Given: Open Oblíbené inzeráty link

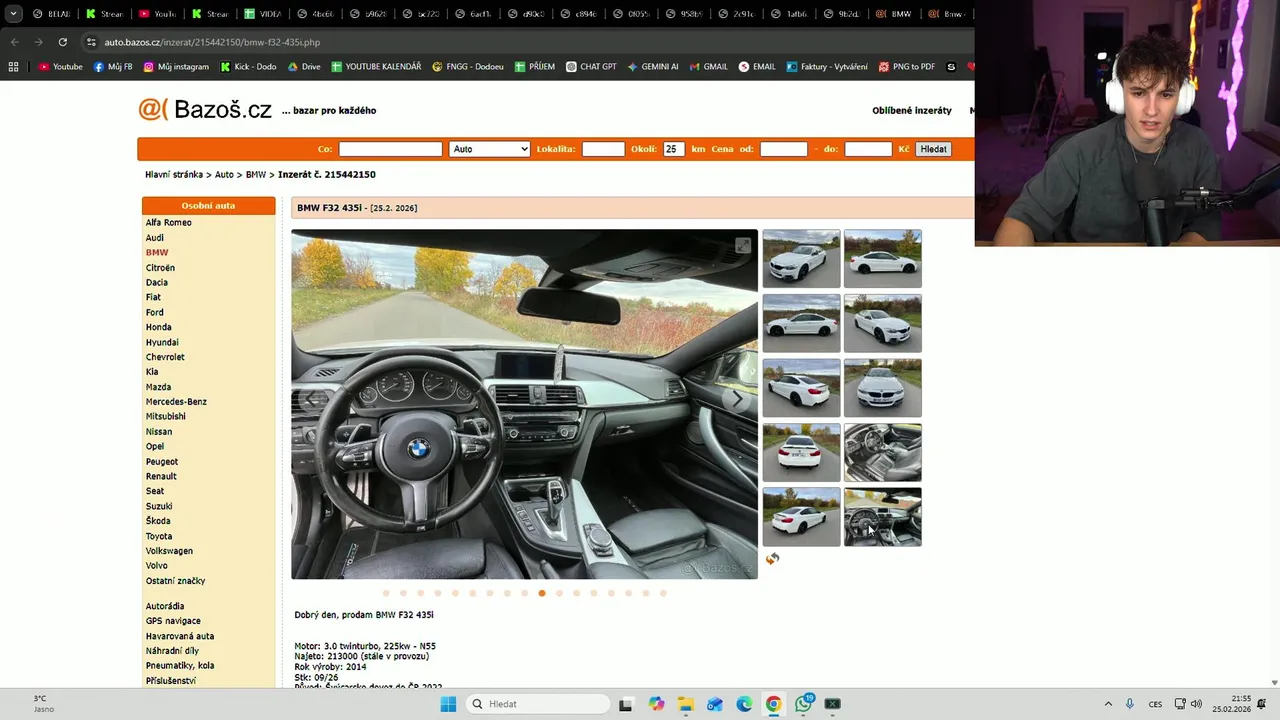Looking at the screenshot, I should coord(912,111).
